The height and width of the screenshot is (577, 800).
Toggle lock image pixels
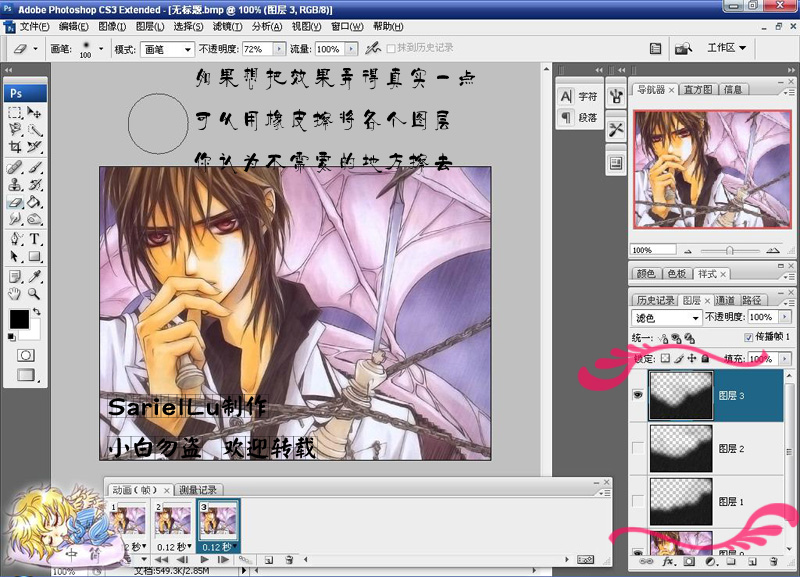point(679,359)
